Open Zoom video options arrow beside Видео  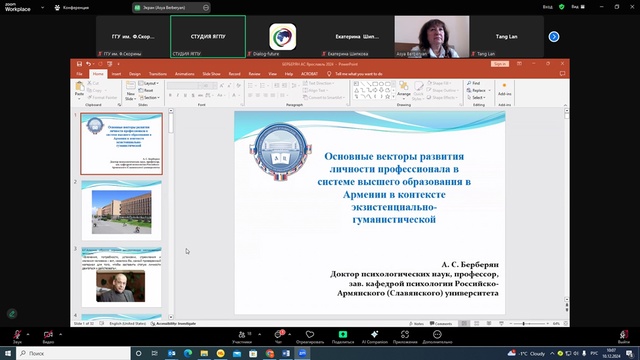pyautogui.click(x=60, y=335)
